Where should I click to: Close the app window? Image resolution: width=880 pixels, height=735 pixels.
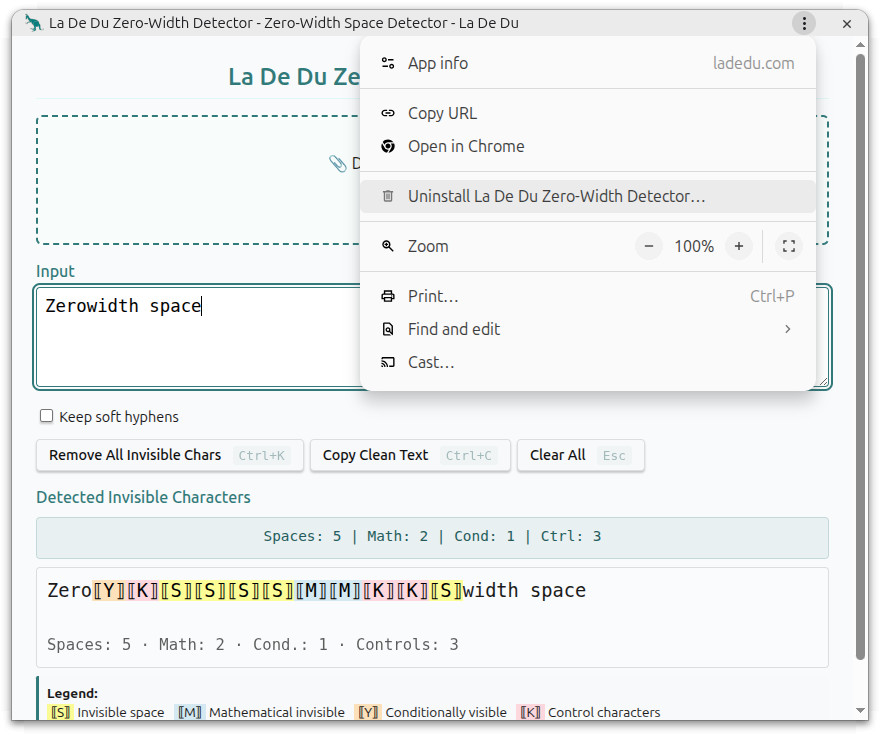click(847, 24)
